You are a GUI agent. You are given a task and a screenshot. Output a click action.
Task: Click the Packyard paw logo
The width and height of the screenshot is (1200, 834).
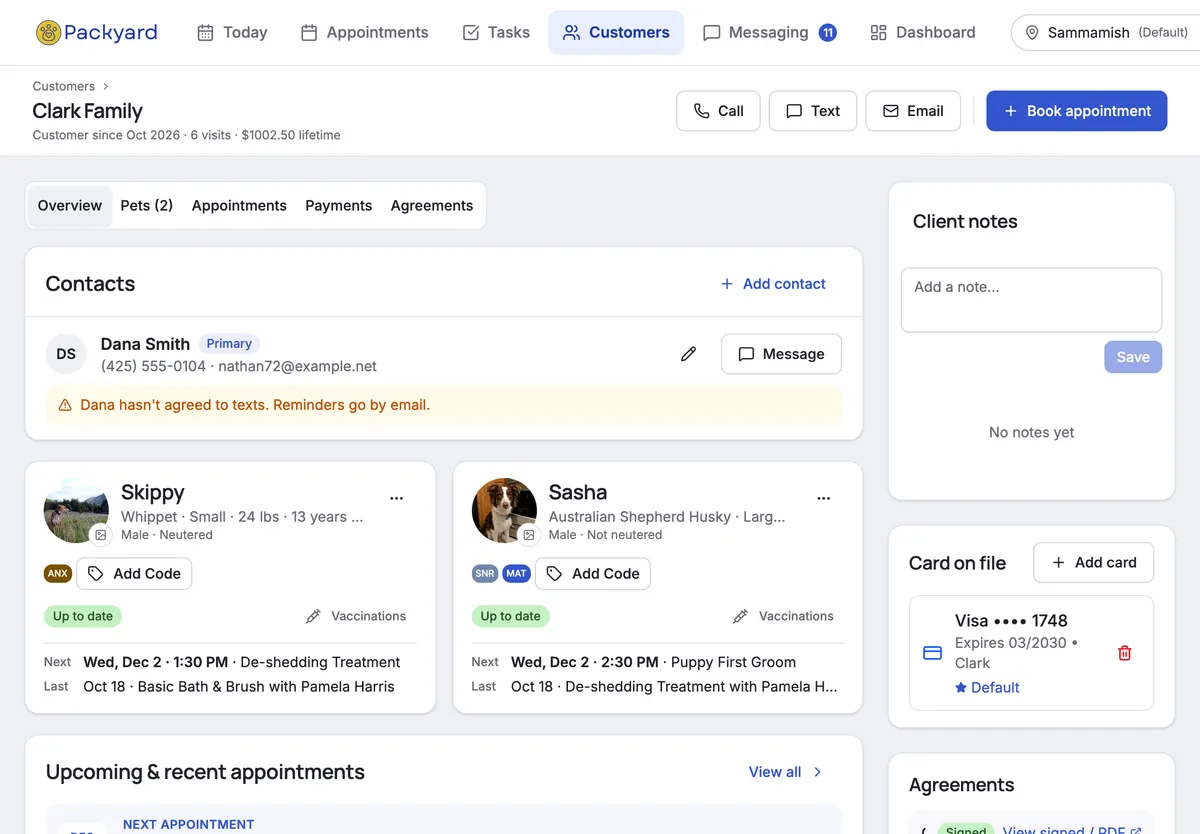click(x=48, y=33)
